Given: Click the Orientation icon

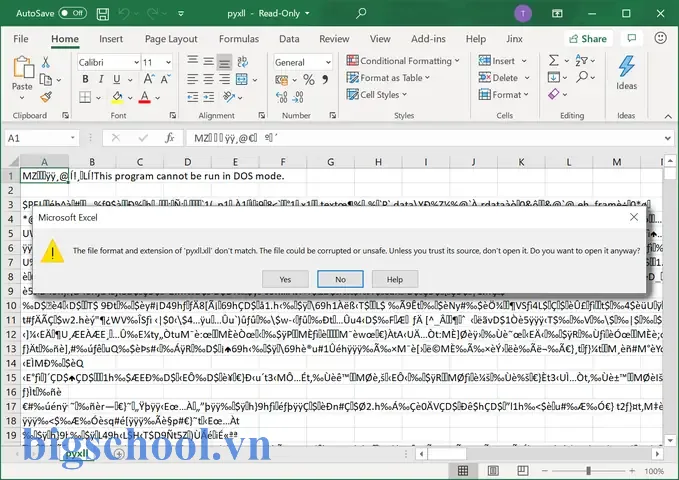Looking at the screenshot, I should pyautogui.click(x=229, y=97).
